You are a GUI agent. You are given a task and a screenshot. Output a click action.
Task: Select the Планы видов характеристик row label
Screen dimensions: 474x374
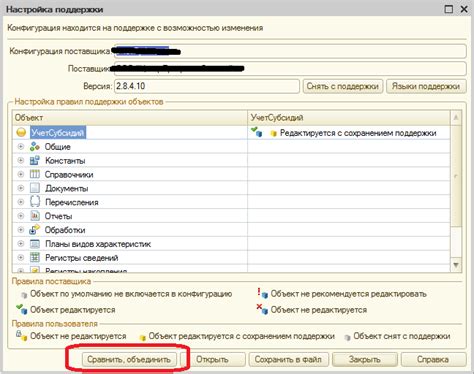[x=98, y=244]
